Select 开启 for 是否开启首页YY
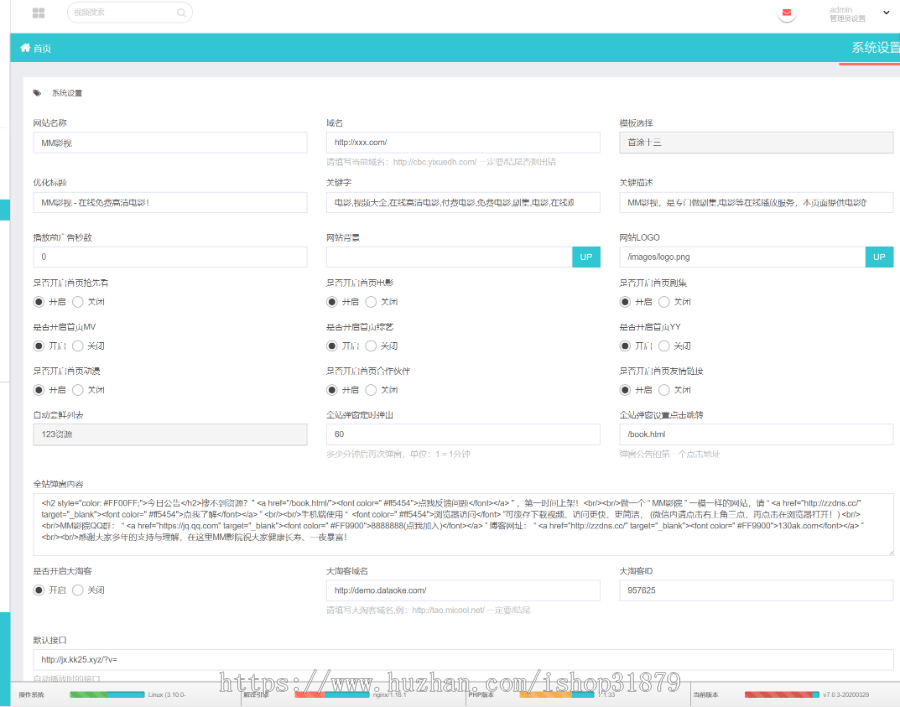 click(626, 346)
